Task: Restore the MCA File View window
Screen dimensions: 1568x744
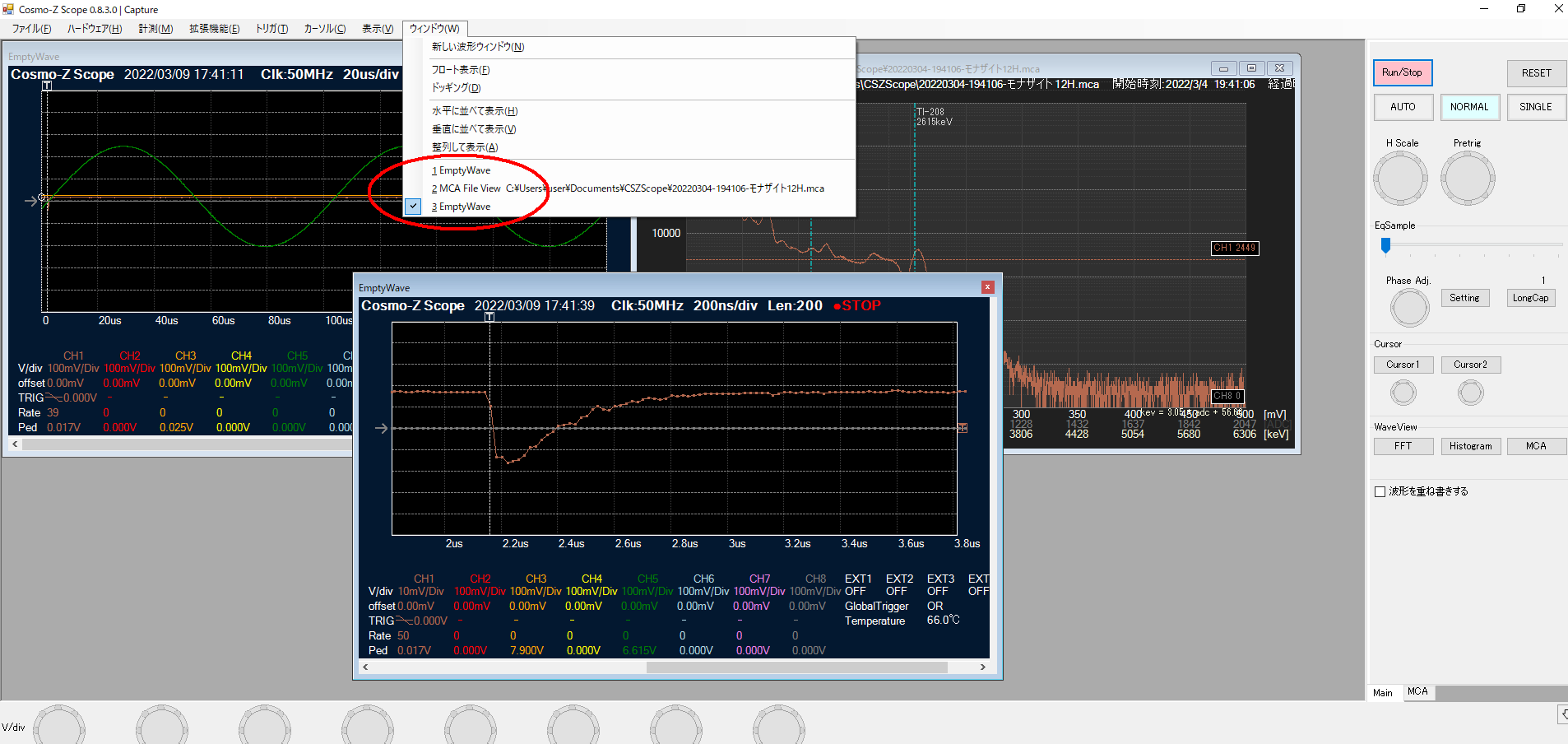Action: [x=1251, y=68]
